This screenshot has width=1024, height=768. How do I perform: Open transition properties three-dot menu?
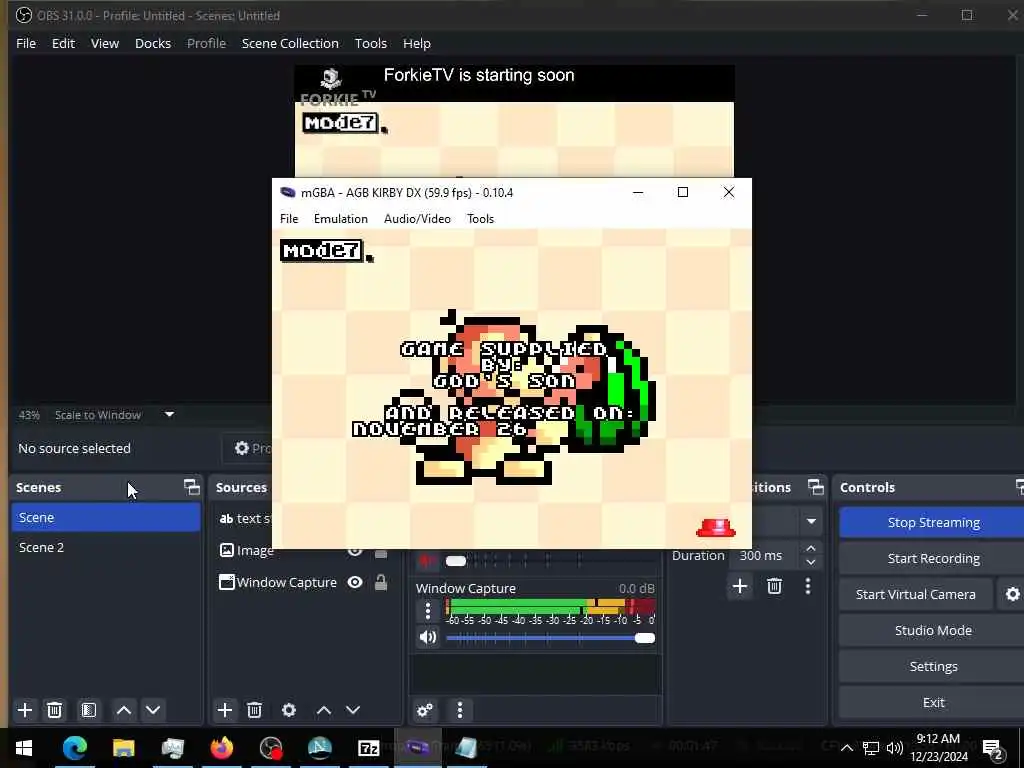(808, 586)
